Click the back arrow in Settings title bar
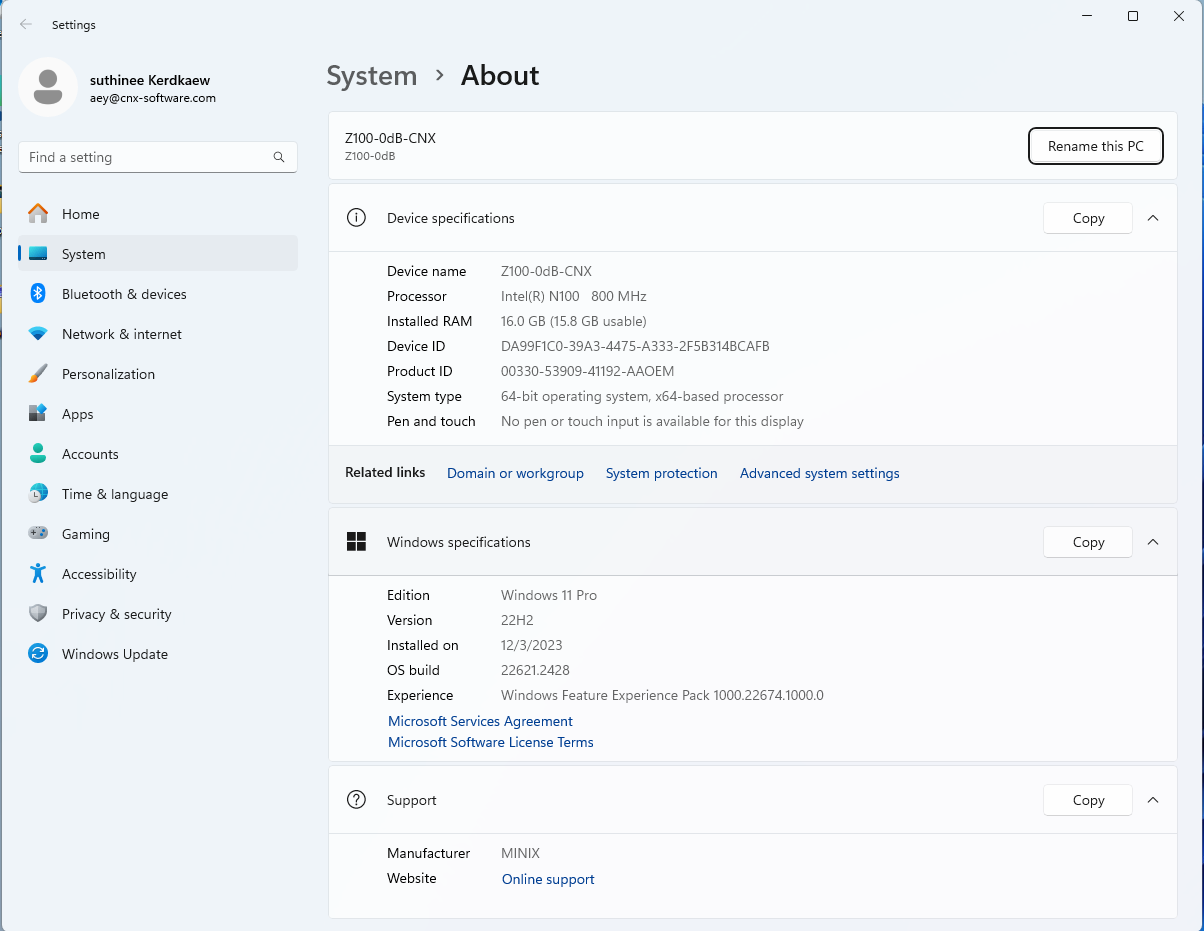Image resolution: width=1204 pixels, height=931 pixels. (26, 24)
